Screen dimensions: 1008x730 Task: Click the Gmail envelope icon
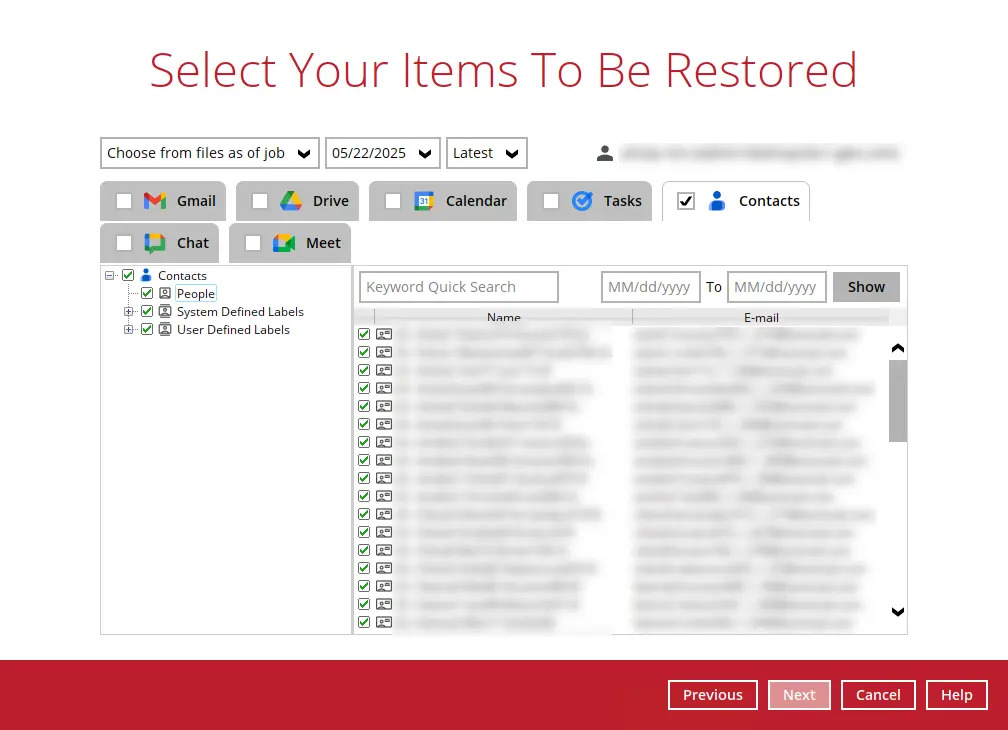point(155,201)
